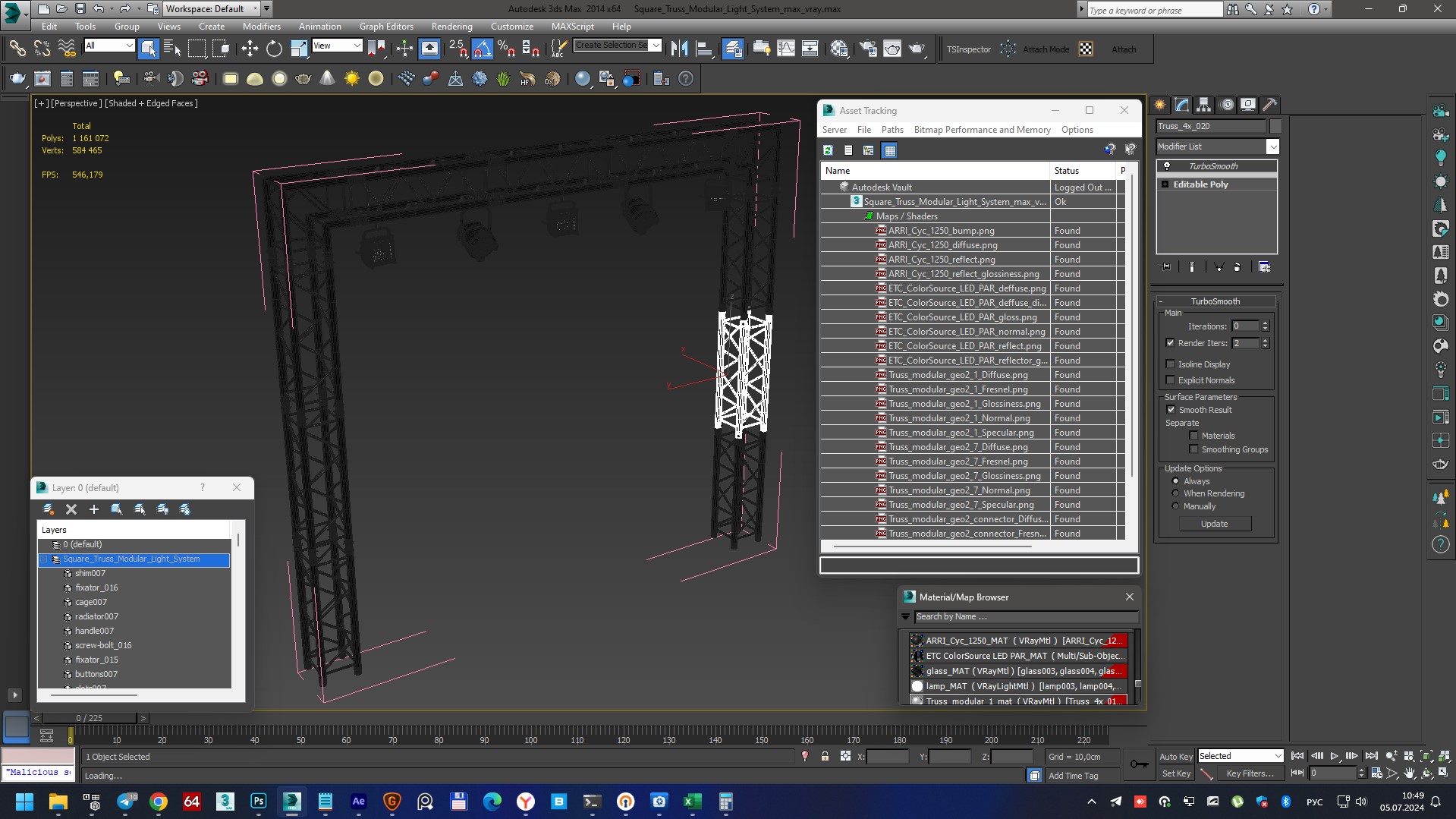Go to end of animation

1371,756
